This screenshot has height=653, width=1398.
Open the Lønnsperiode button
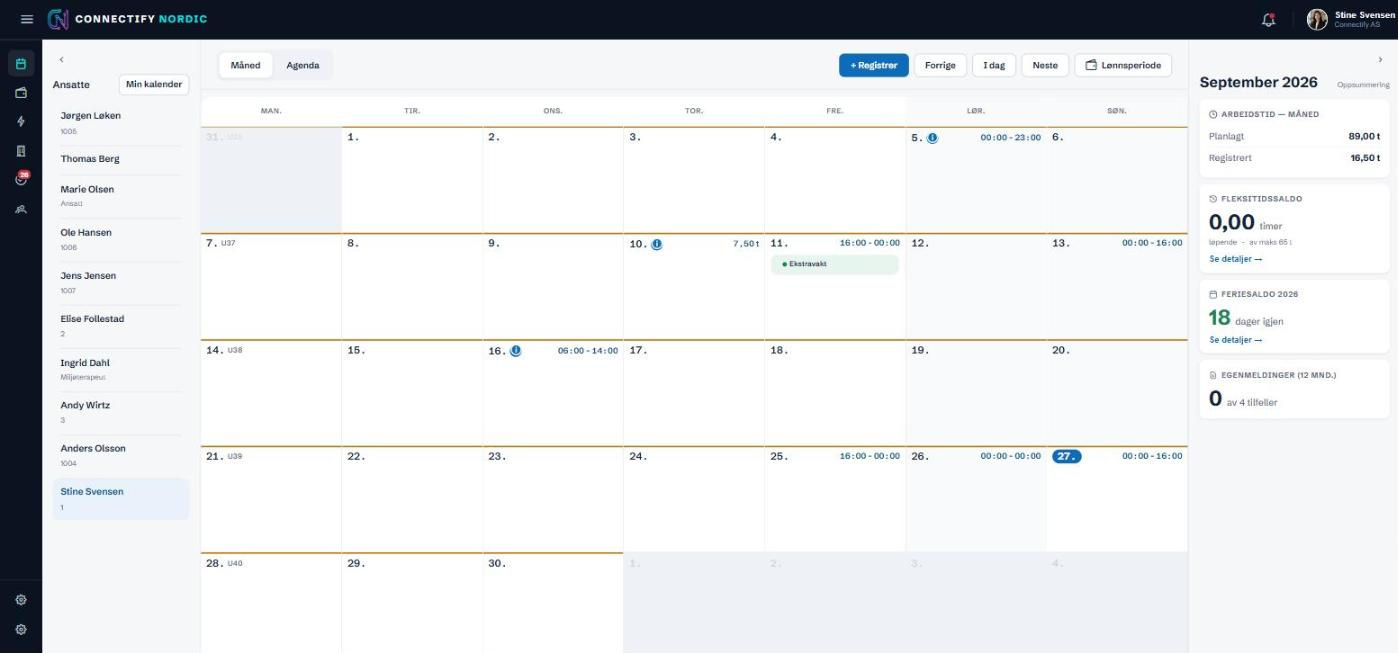point(1123,65)
